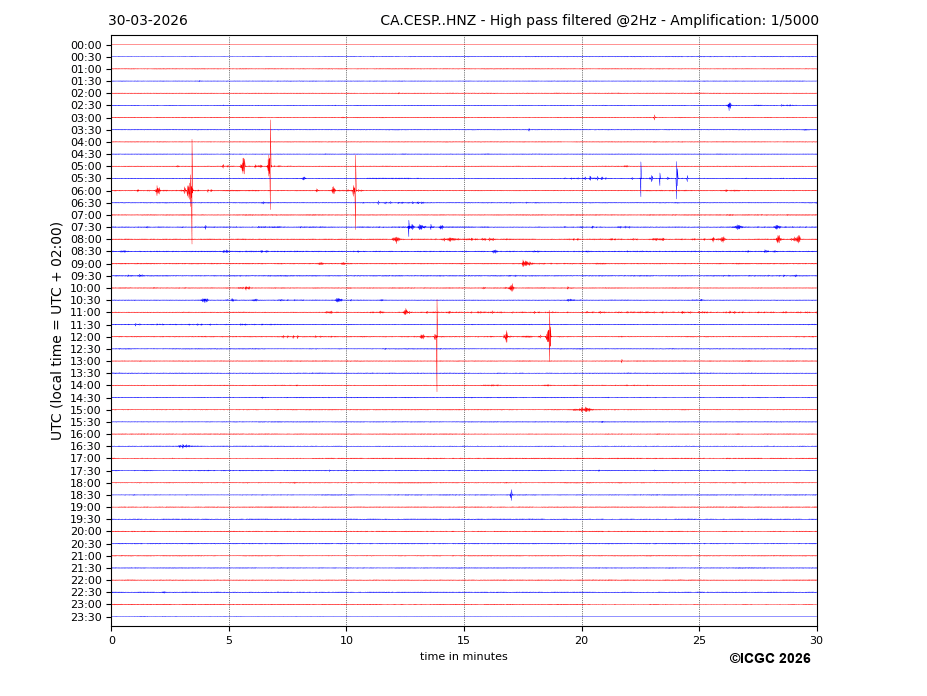Select the 23:30 time row label

click(x=85, y=617)
